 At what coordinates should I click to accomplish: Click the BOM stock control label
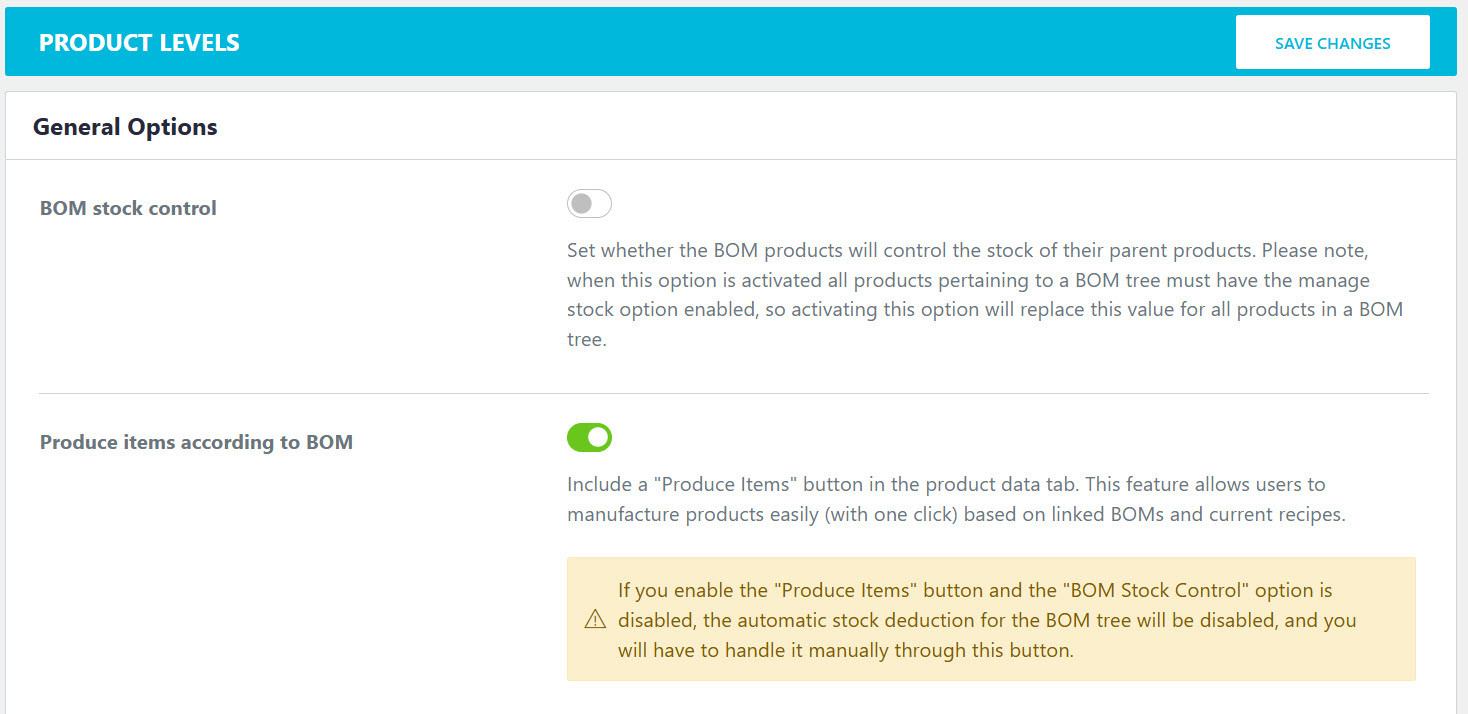click(x=128, y=208)
